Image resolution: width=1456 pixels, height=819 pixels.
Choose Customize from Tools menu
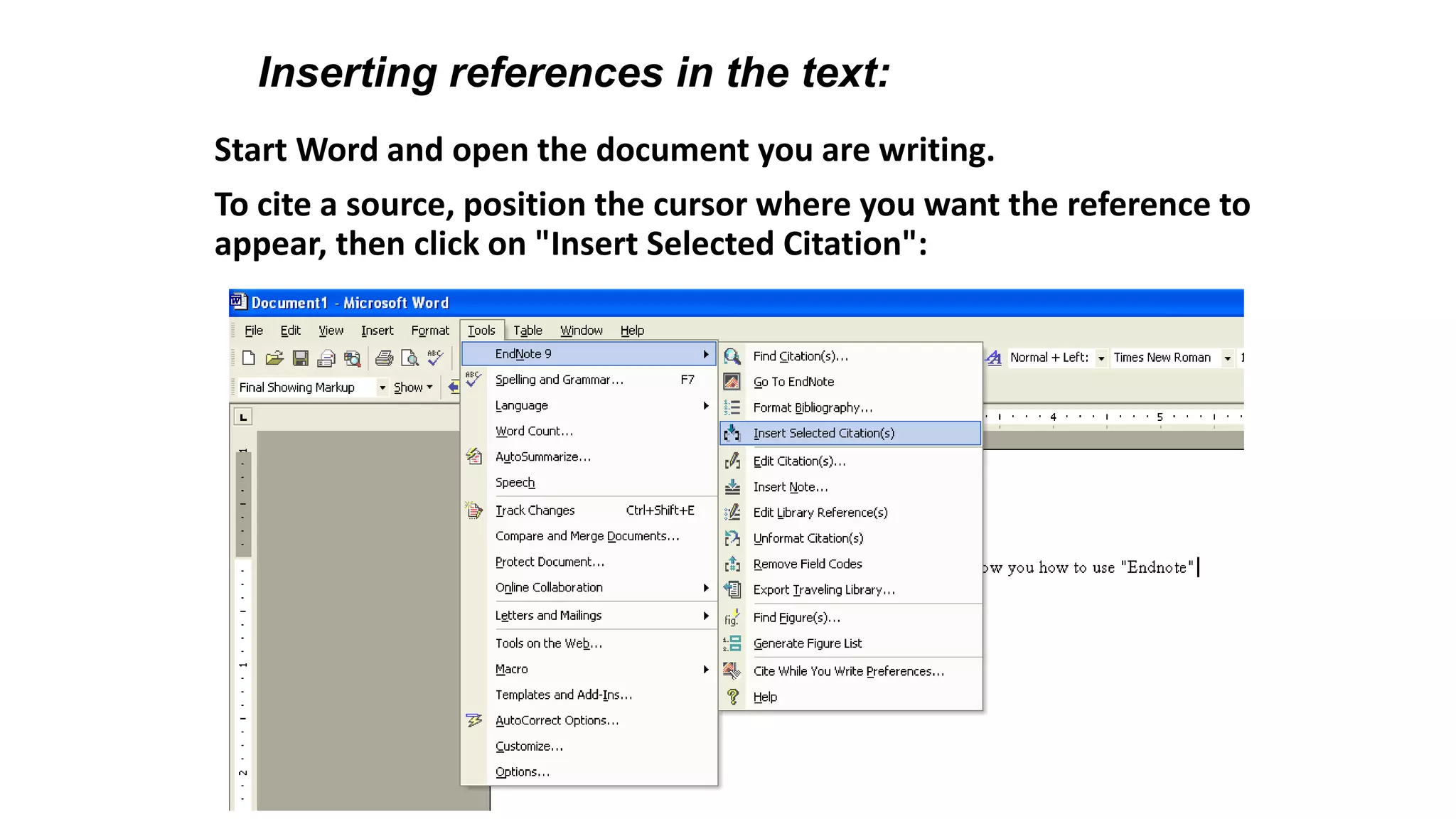589,746
